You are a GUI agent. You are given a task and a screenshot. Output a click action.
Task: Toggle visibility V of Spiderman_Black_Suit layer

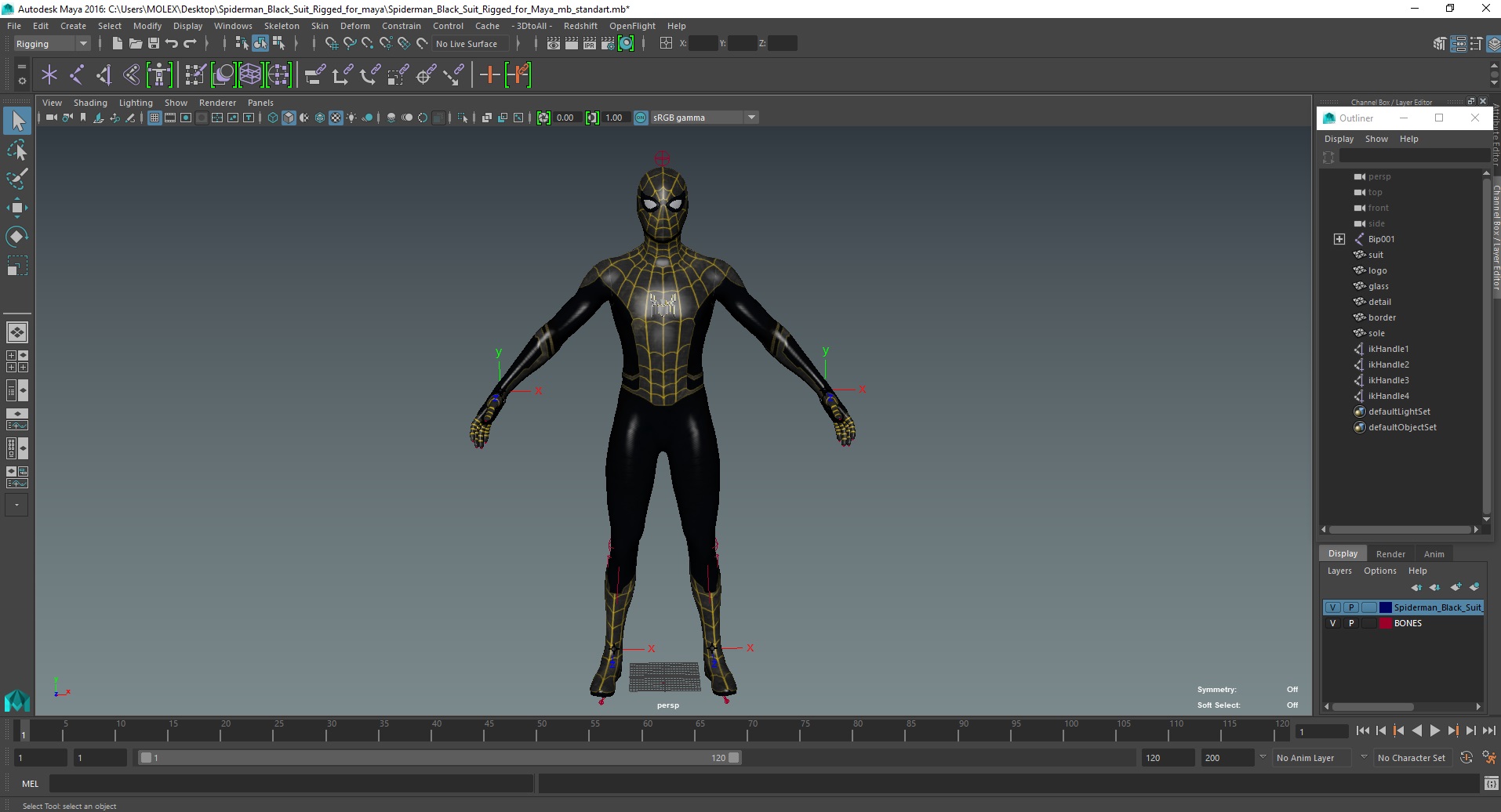[x=1332, y=607]
